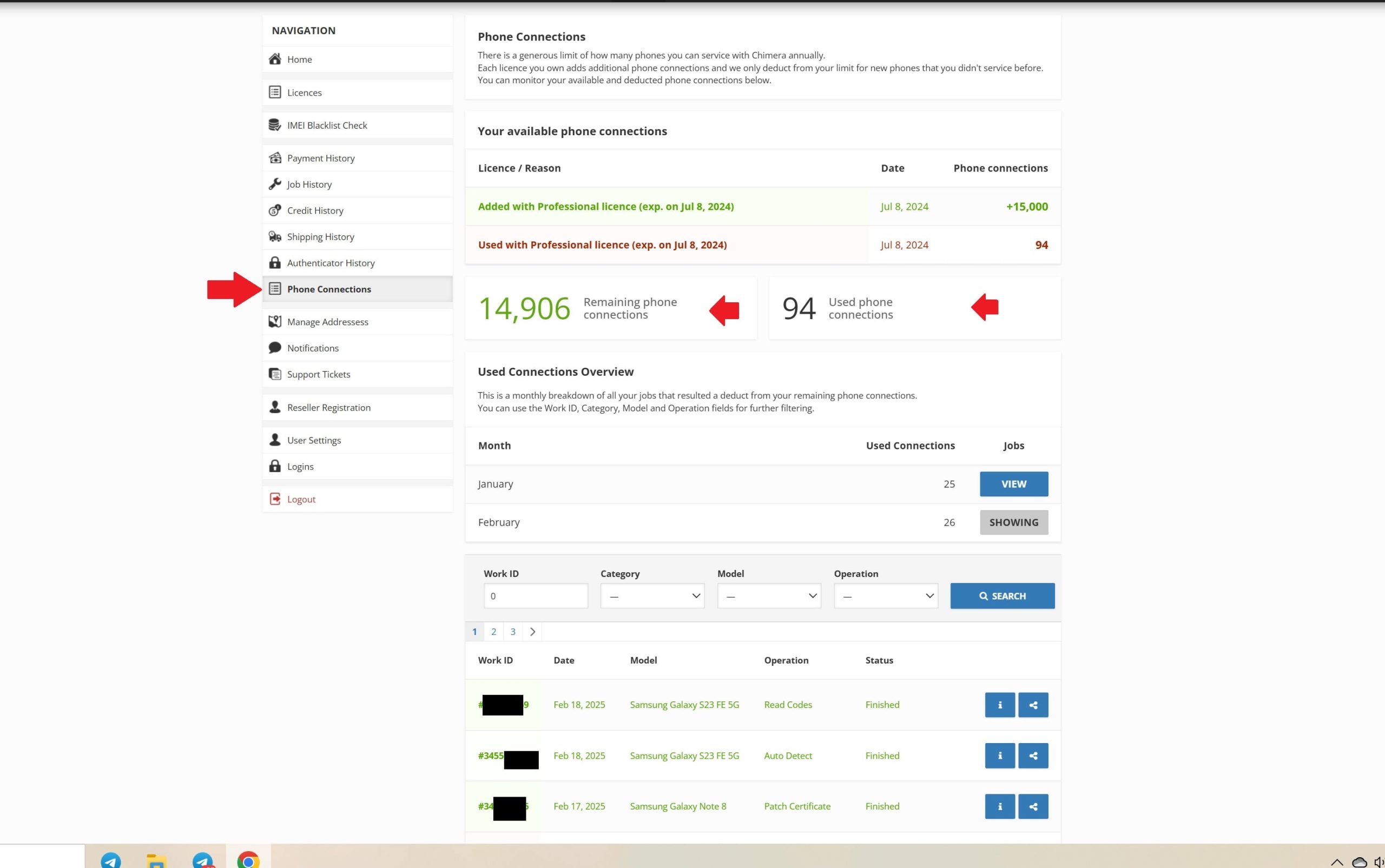This screenshot has width=1385, height=868.
Task: Click the Notifications speech bubble icon
Action: pyautogui.click(x=275, y=348)
